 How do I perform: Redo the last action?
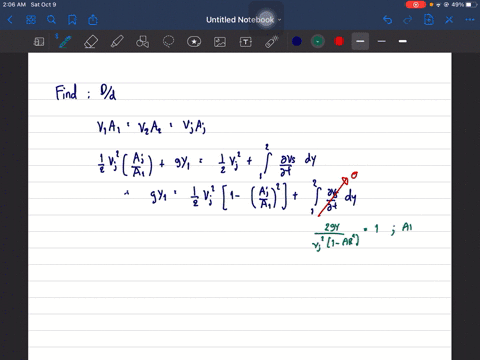coord(408,20)
